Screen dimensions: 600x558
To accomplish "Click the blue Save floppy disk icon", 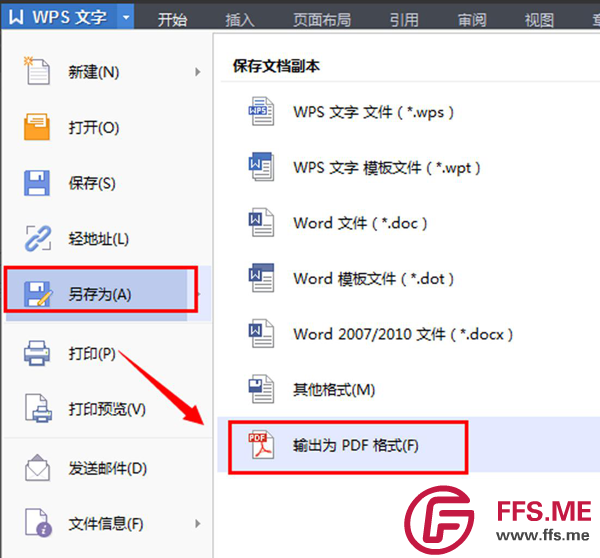I will tap(37, 183).
